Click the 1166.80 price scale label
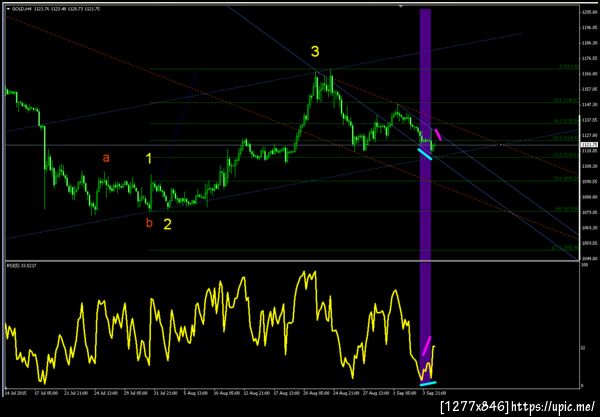The image size is (600, 417). tap(589, 73)
